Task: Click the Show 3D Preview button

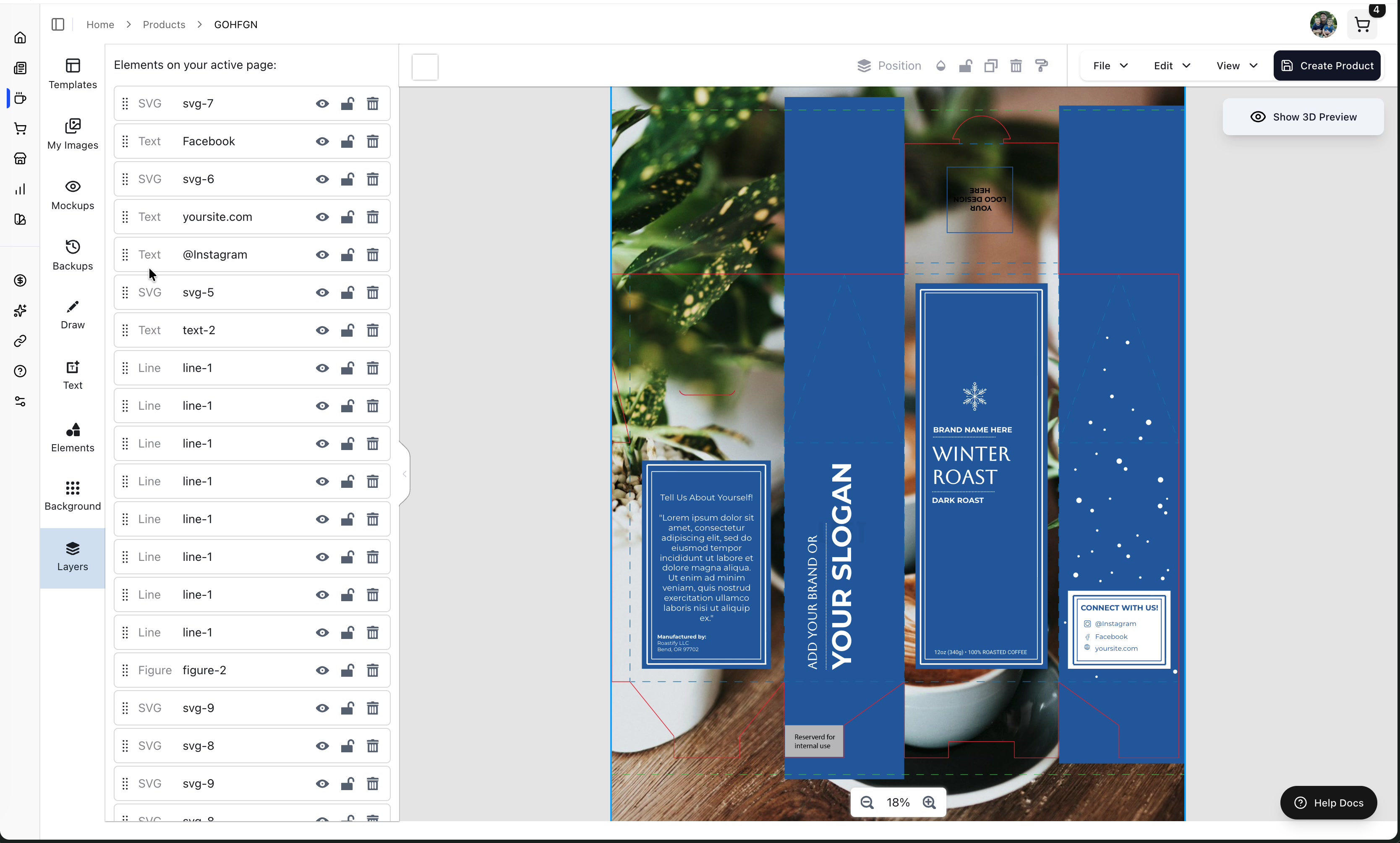Action: click(x=1303, y=117)
